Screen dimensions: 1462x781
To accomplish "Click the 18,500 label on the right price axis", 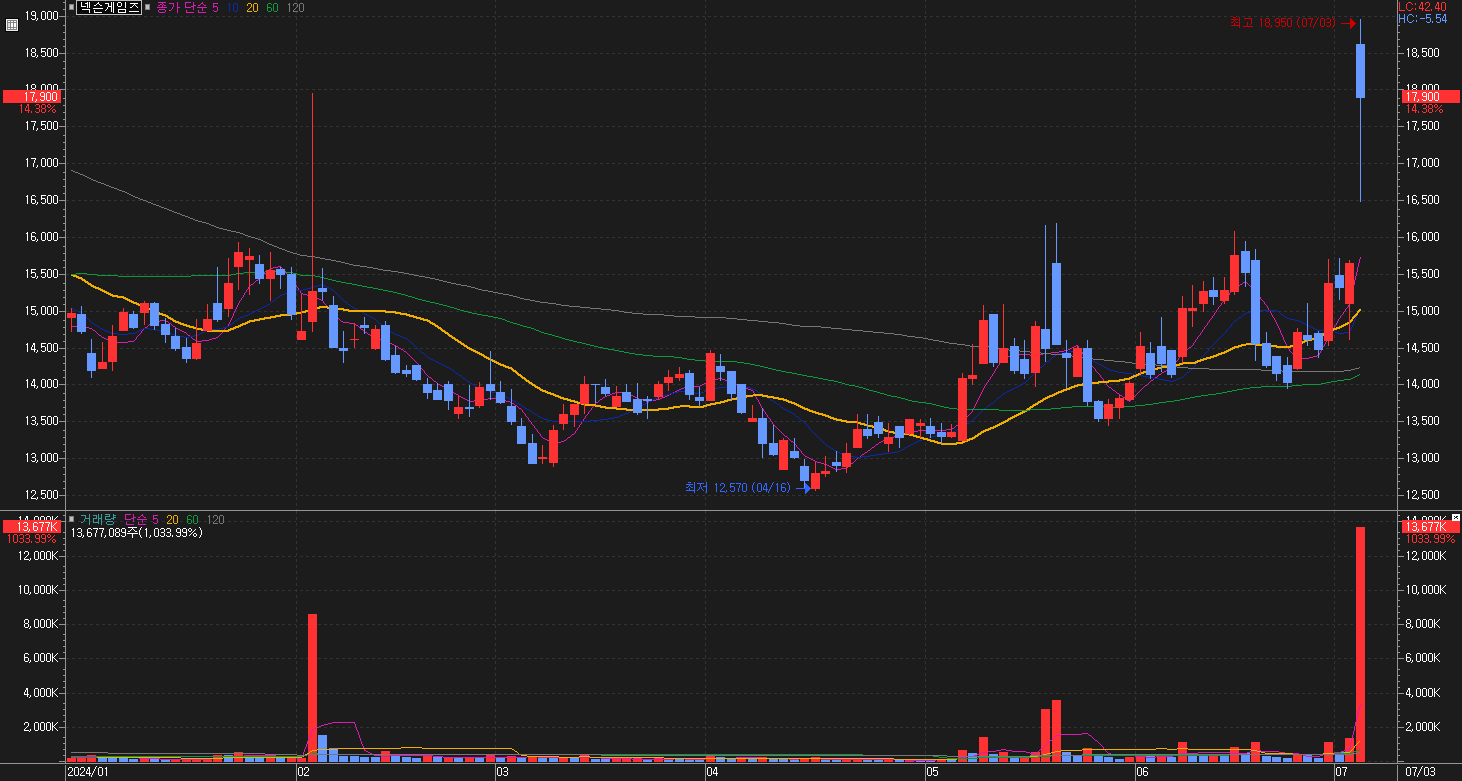I will point(1422,53).
